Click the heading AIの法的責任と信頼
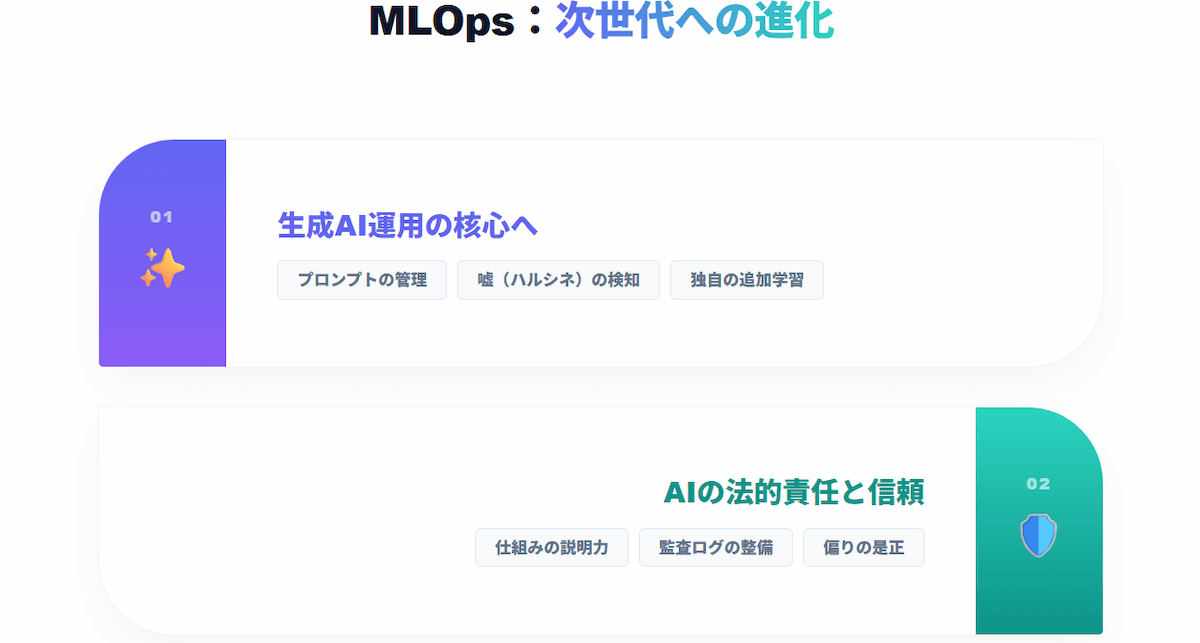 pyautogui.click(x=794, y=492)
